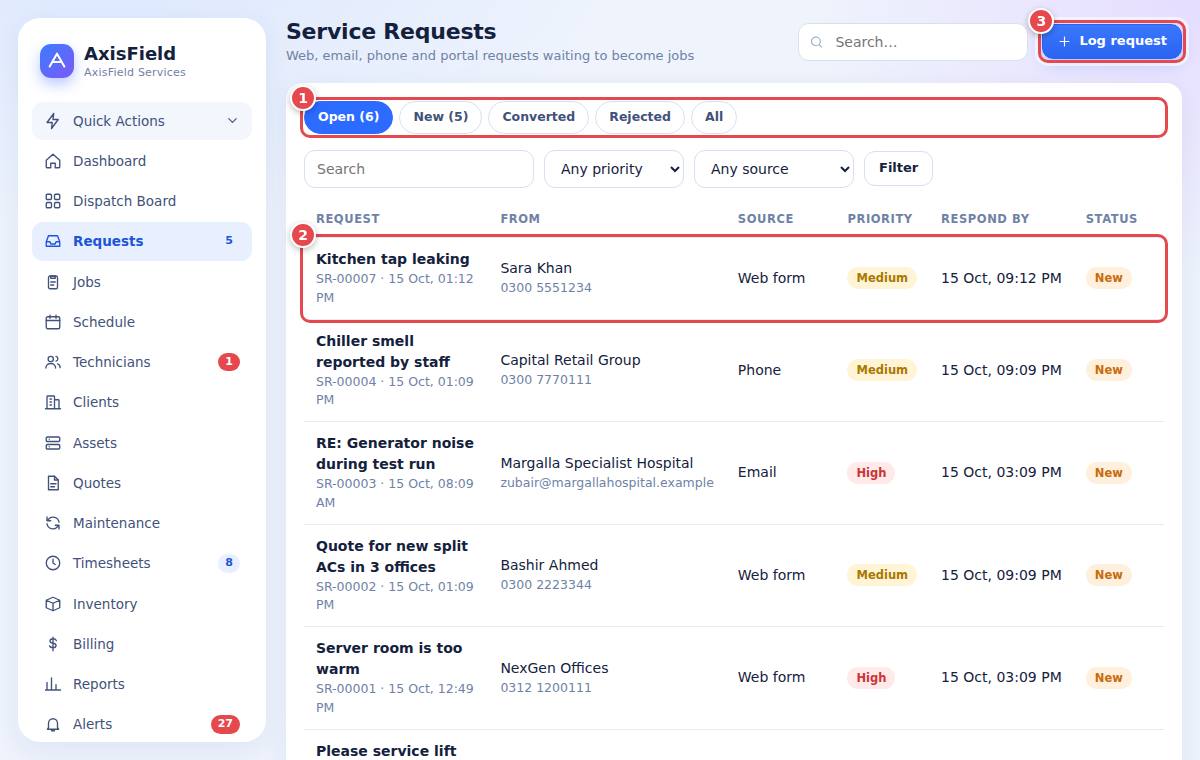The image size is (1200, 760).
Task: Click the Technicians badge showing 1
Action: 229,362
